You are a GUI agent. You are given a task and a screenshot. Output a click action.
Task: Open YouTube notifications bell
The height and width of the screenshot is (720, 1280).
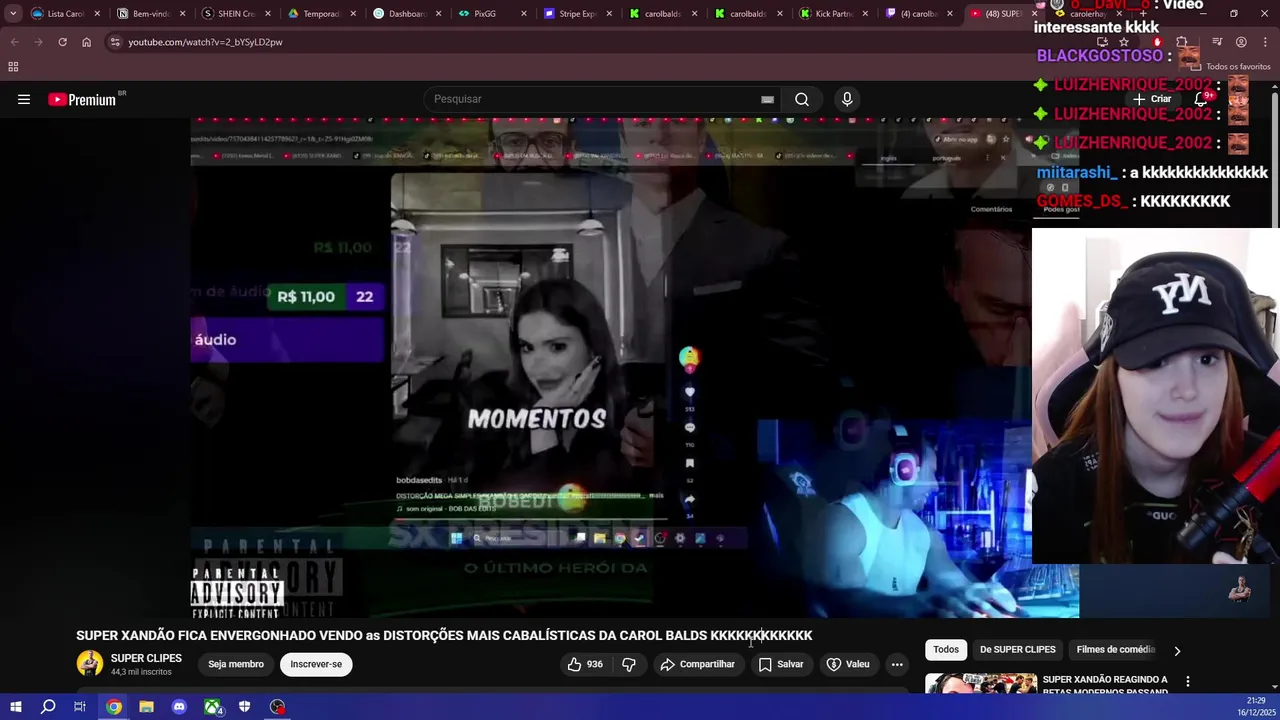[x=1201, y=99]
